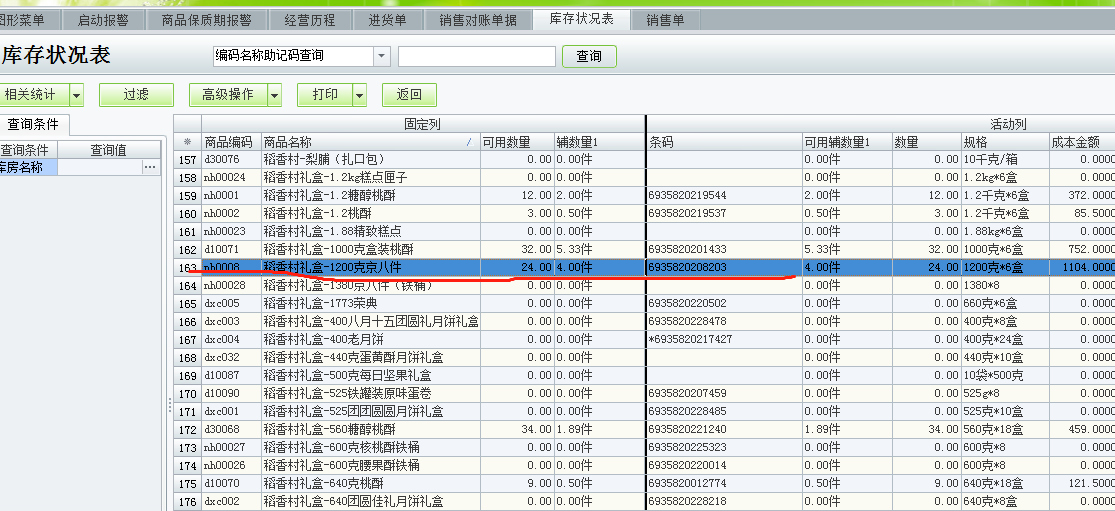Select product 稻香村礼盒-1000克盒装桃酥
1115x511 pixels.
(338, 249)
